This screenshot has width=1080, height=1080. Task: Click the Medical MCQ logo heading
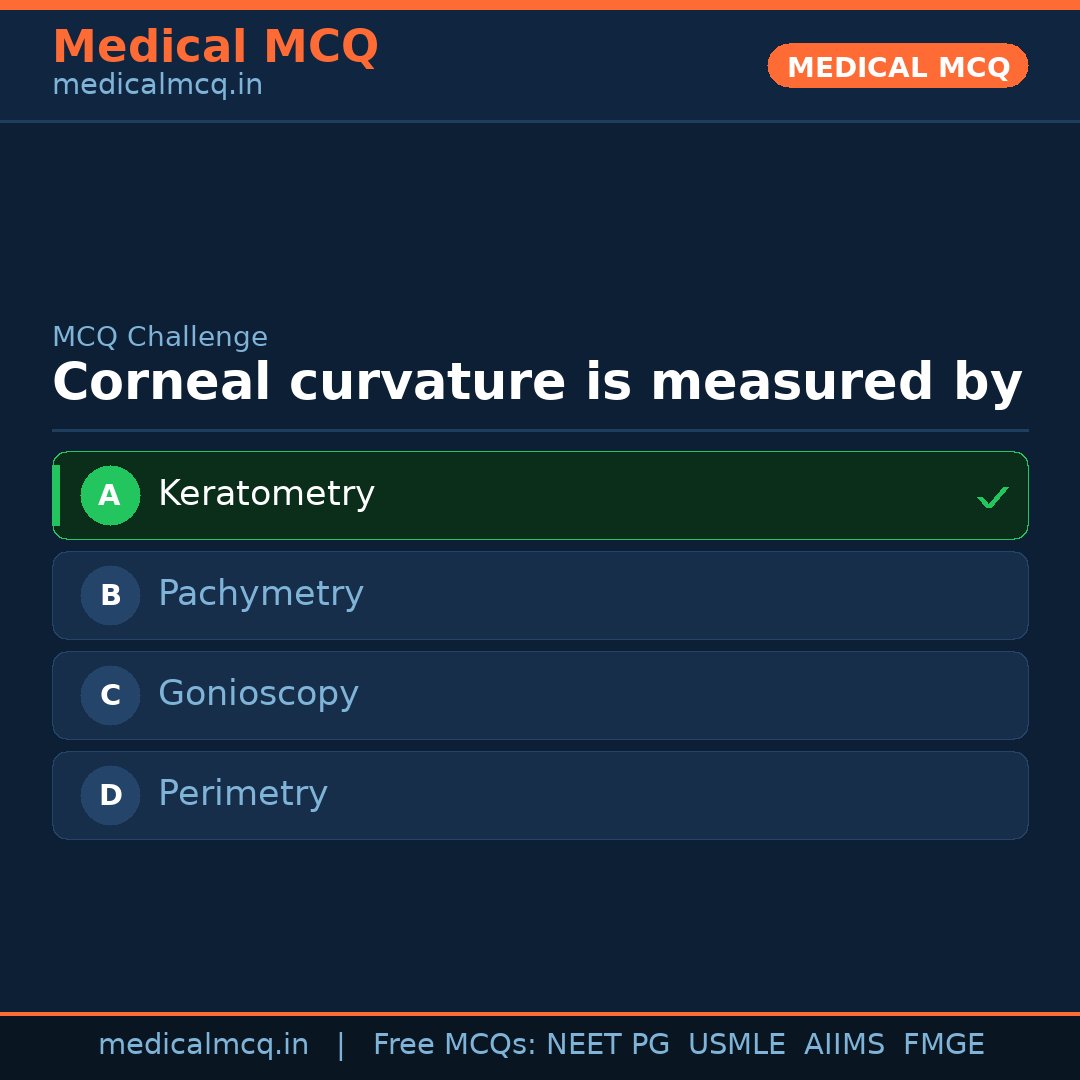pyautogui.click(x=215, y=47)
